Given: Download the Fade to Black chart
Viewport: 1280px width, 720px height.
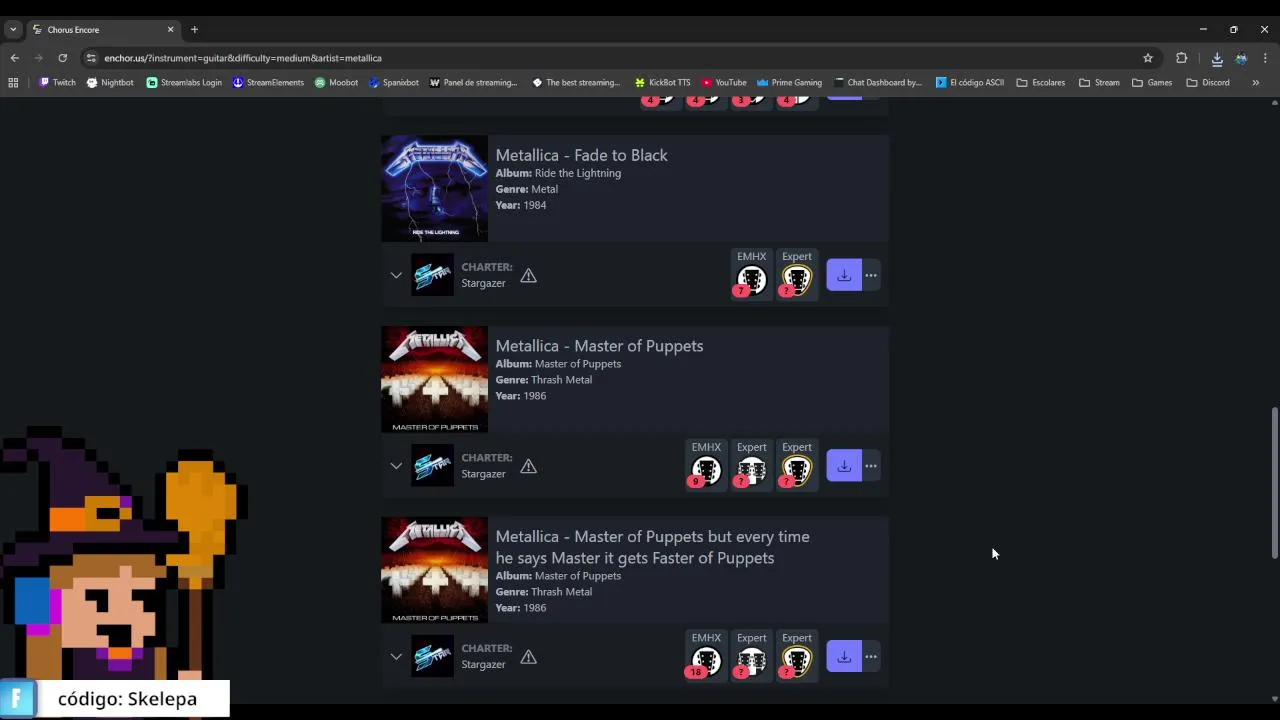Looking at the screenshot, I should (844, 275).
